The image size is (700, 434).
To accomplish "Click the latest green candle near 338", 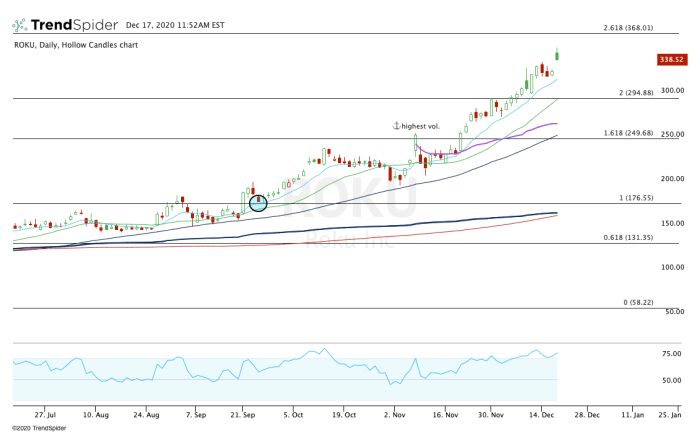I will tap(557, 55).
